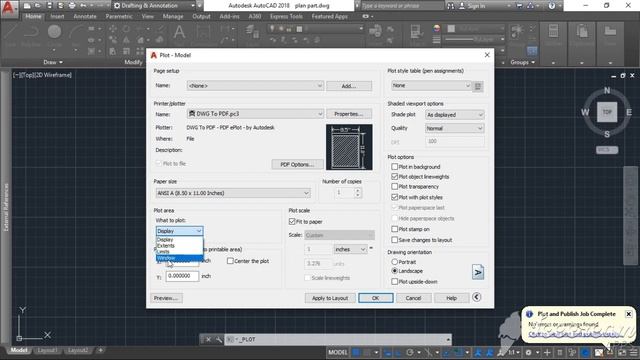Choose Window from What to plot list

pos(179,258)
